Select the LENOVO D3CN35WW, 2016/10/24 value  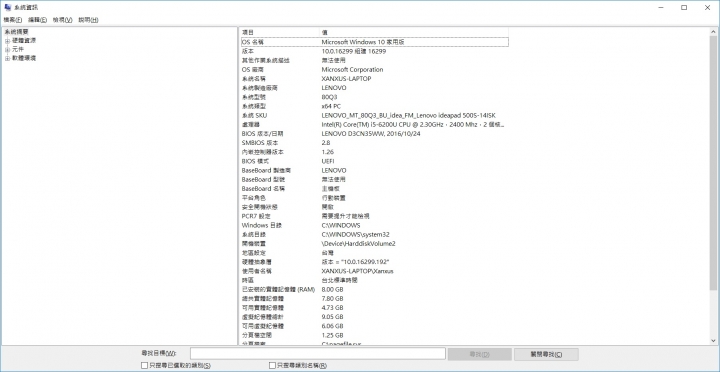[371, 134]
